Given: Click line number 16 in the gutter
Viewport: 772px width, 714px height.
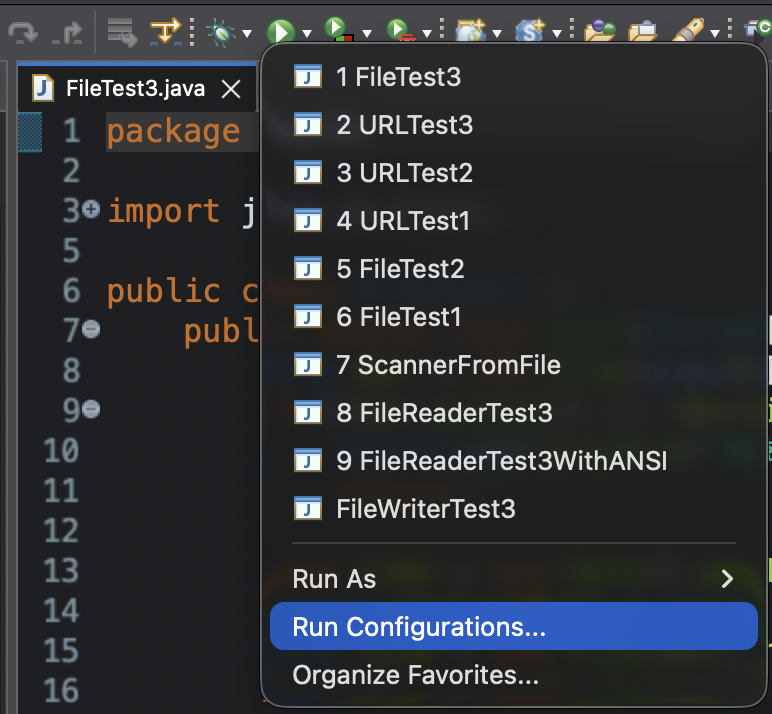Looking at the screenshot, I should 61,690.
